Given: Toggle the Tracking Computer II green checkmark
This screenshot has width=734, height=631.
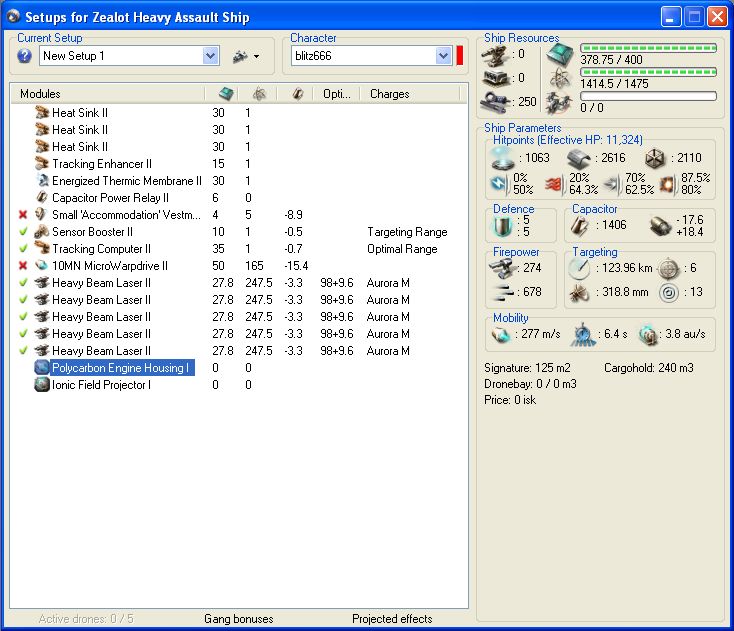Looking at the screenshot, I should [23, 249].
